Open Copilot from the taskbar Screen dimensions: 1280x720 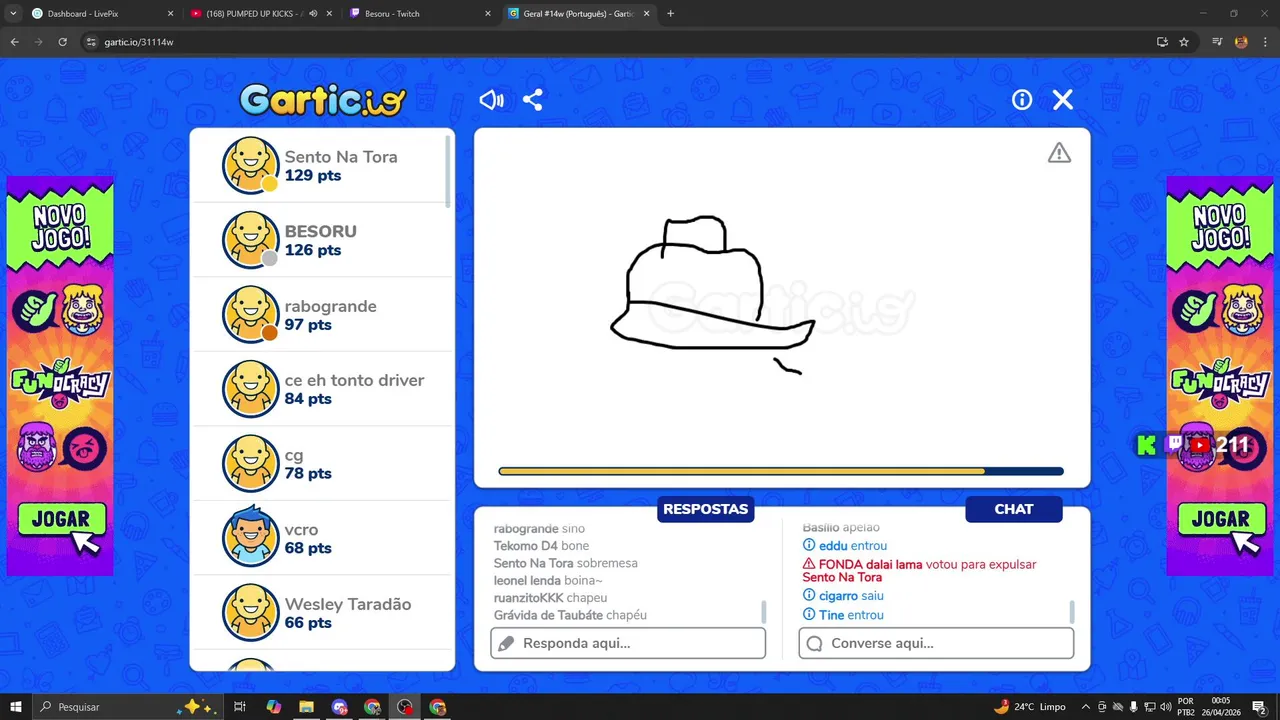[x=273, y=707]
